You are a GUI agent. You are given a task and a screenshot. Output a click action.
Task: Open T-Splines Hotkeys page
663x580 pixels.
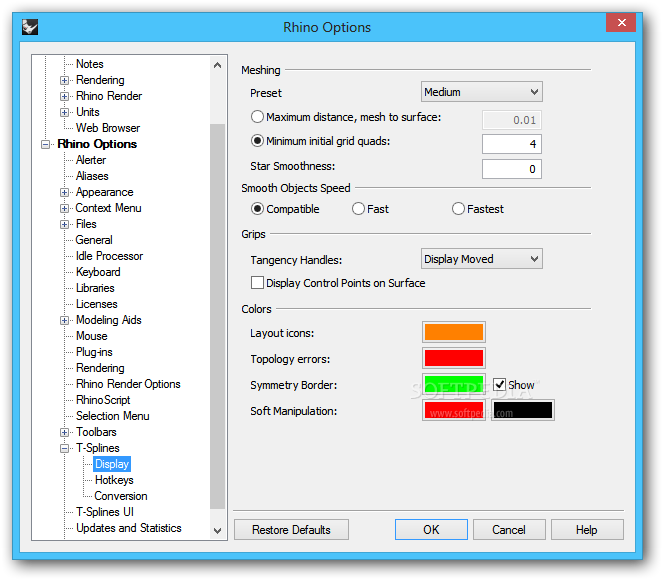tap(114, 480)
